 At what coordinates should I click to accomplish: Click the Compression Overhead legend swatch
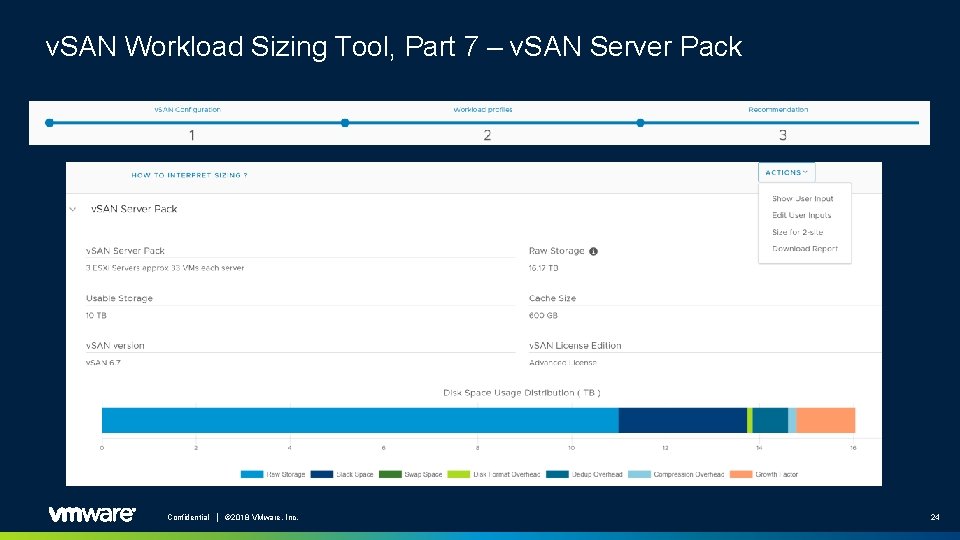coord(639,474)
